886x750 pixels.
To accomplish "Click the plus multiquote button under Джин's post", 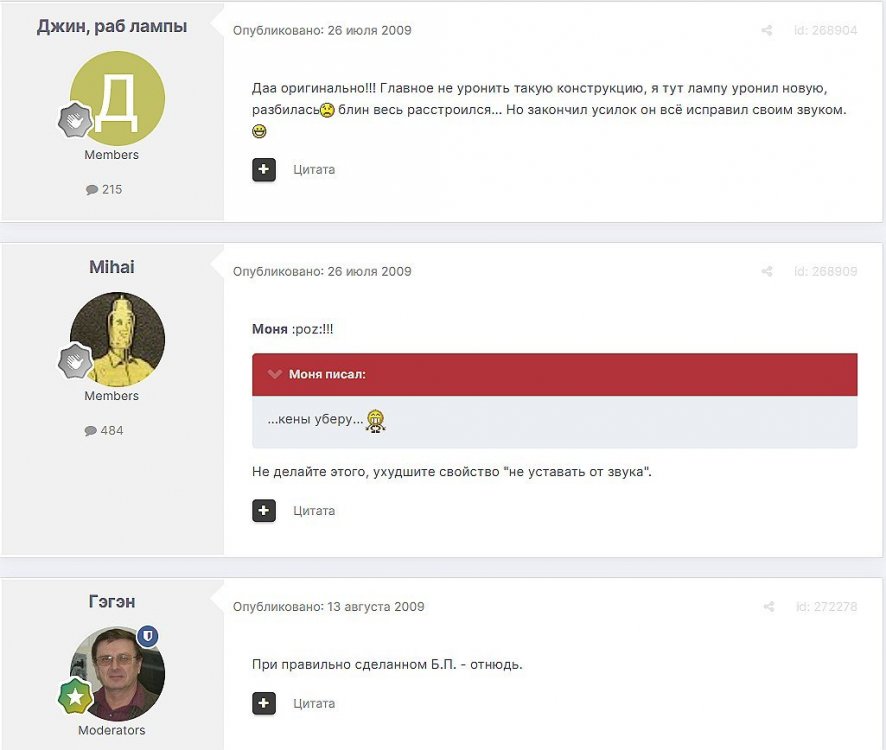I will coord(264,170).
